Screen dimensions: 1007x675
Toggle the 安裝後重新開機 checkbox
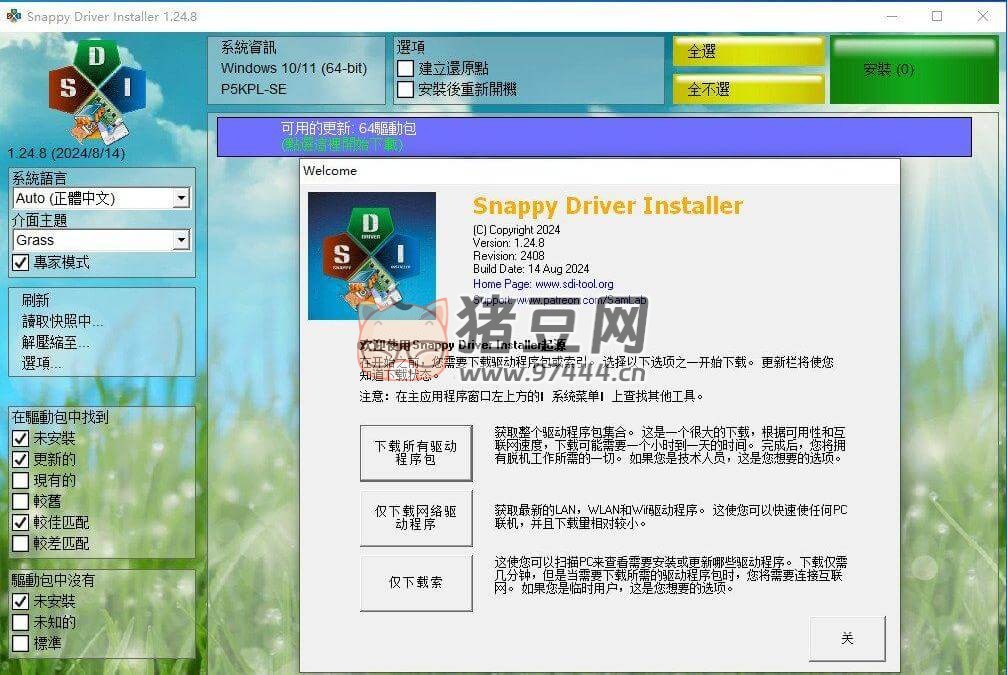pos(406,89)
